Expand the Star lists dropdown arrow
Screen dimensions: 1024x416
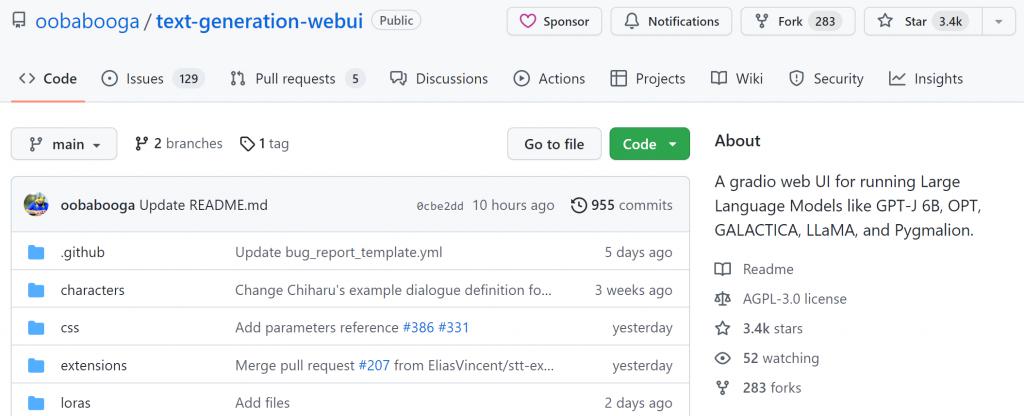tap(999, 22)
